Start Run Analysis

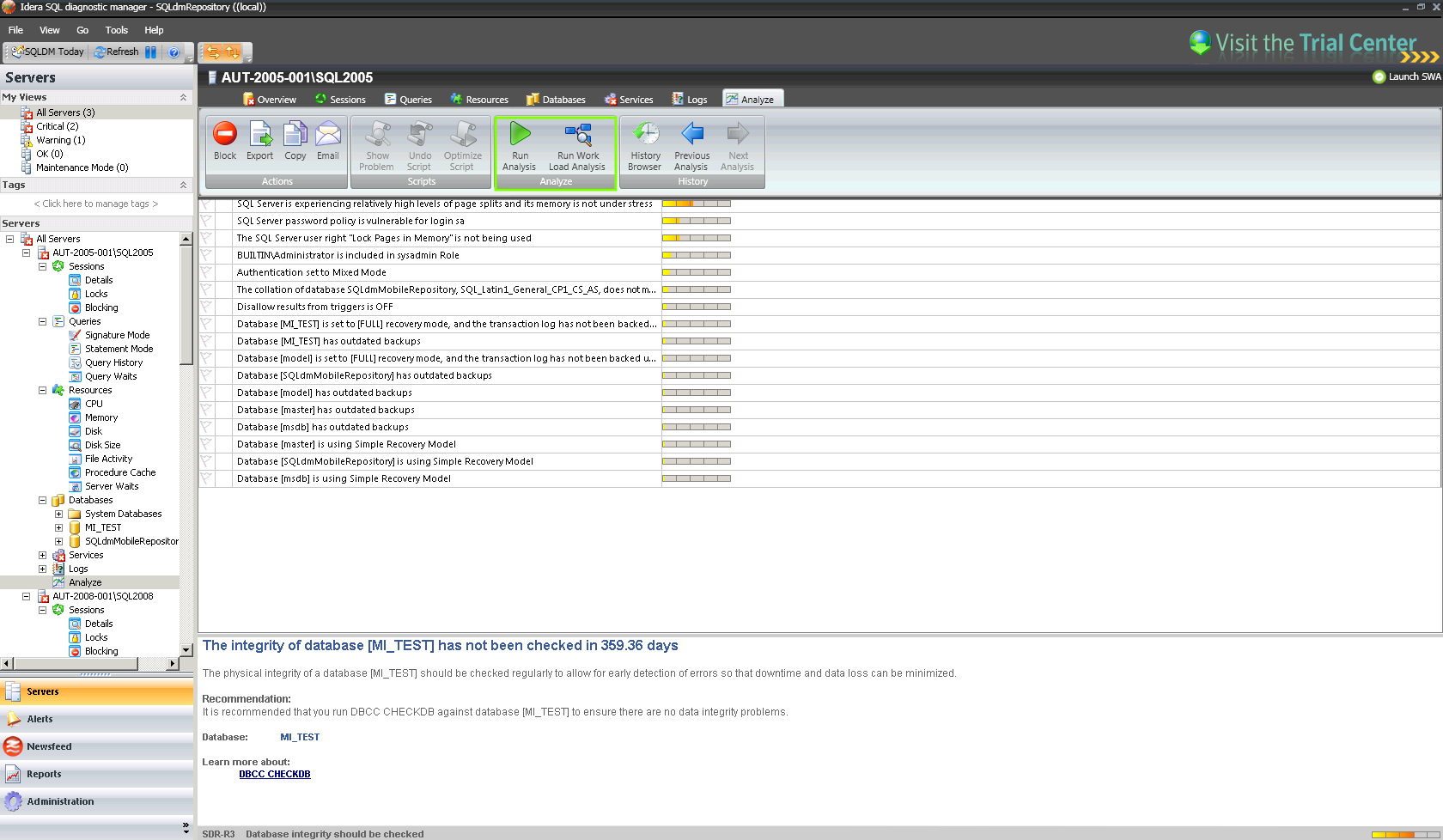tap(520, 147)
